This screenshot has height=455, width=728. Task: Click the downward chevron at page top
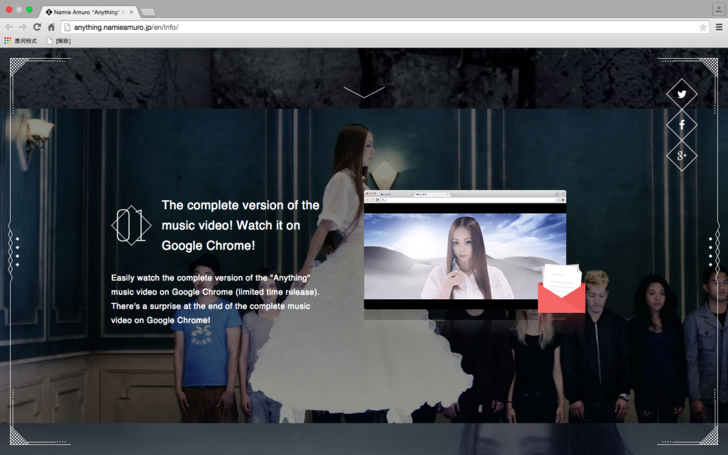point(364,93)
